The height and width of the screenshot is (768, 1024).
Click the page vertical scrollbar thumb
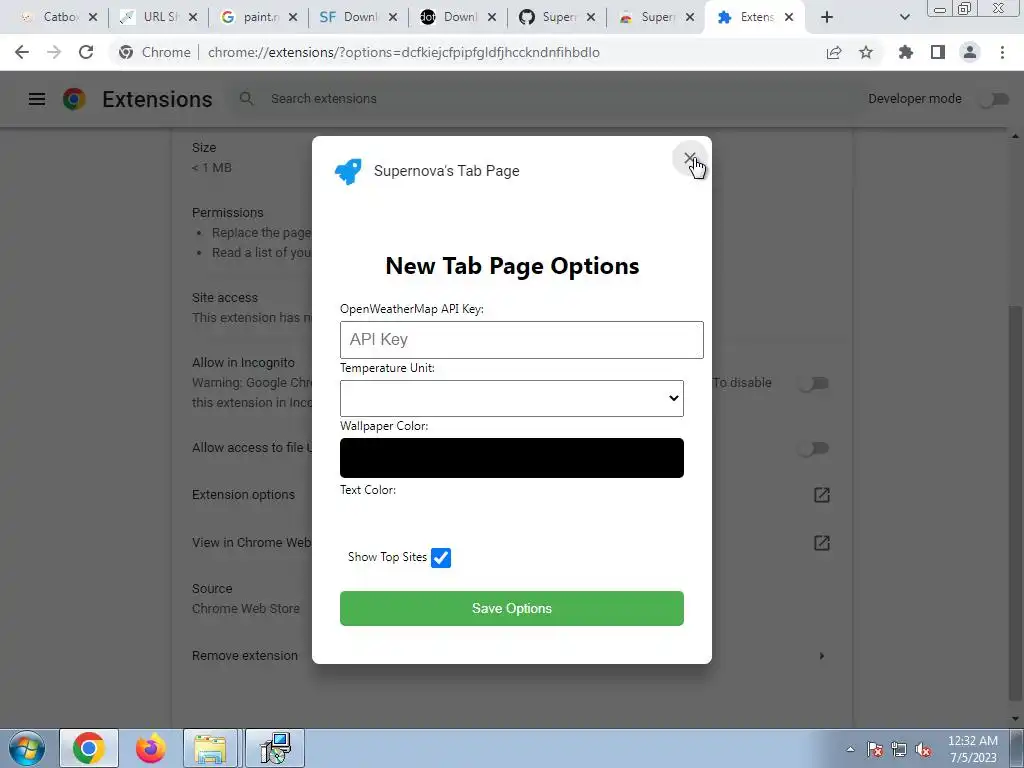1015,503
